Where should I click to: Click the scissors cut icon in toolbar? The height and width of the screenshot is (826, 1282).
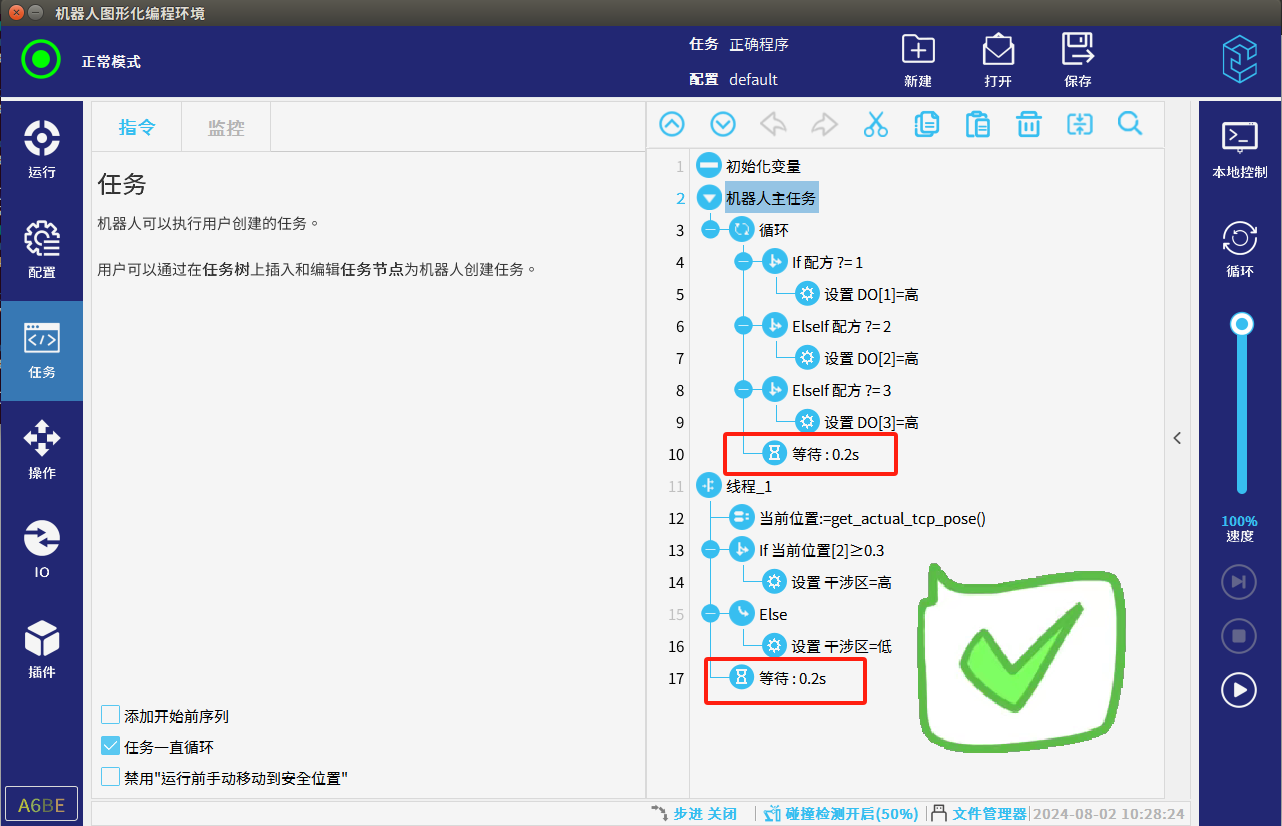(x=875, y=124)
